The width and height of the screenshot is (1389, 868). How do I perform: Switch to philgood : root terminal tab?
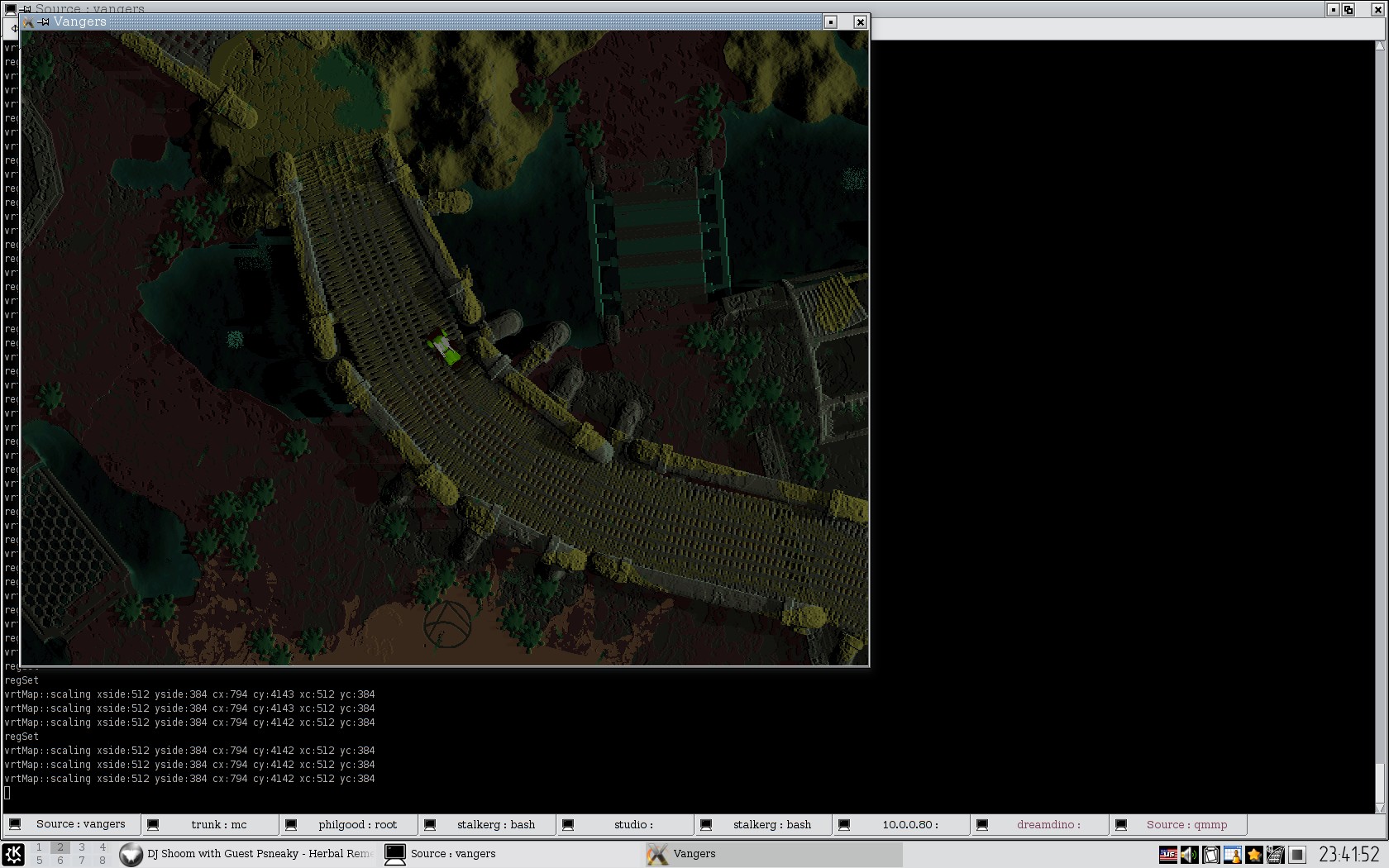348,824
